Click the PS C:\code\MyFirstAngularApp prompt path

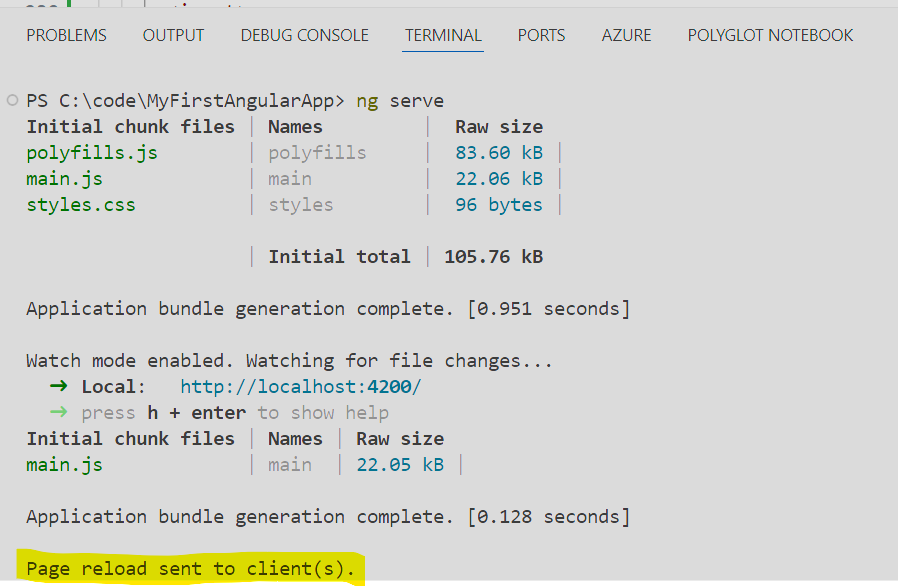(x=185, y=101)
